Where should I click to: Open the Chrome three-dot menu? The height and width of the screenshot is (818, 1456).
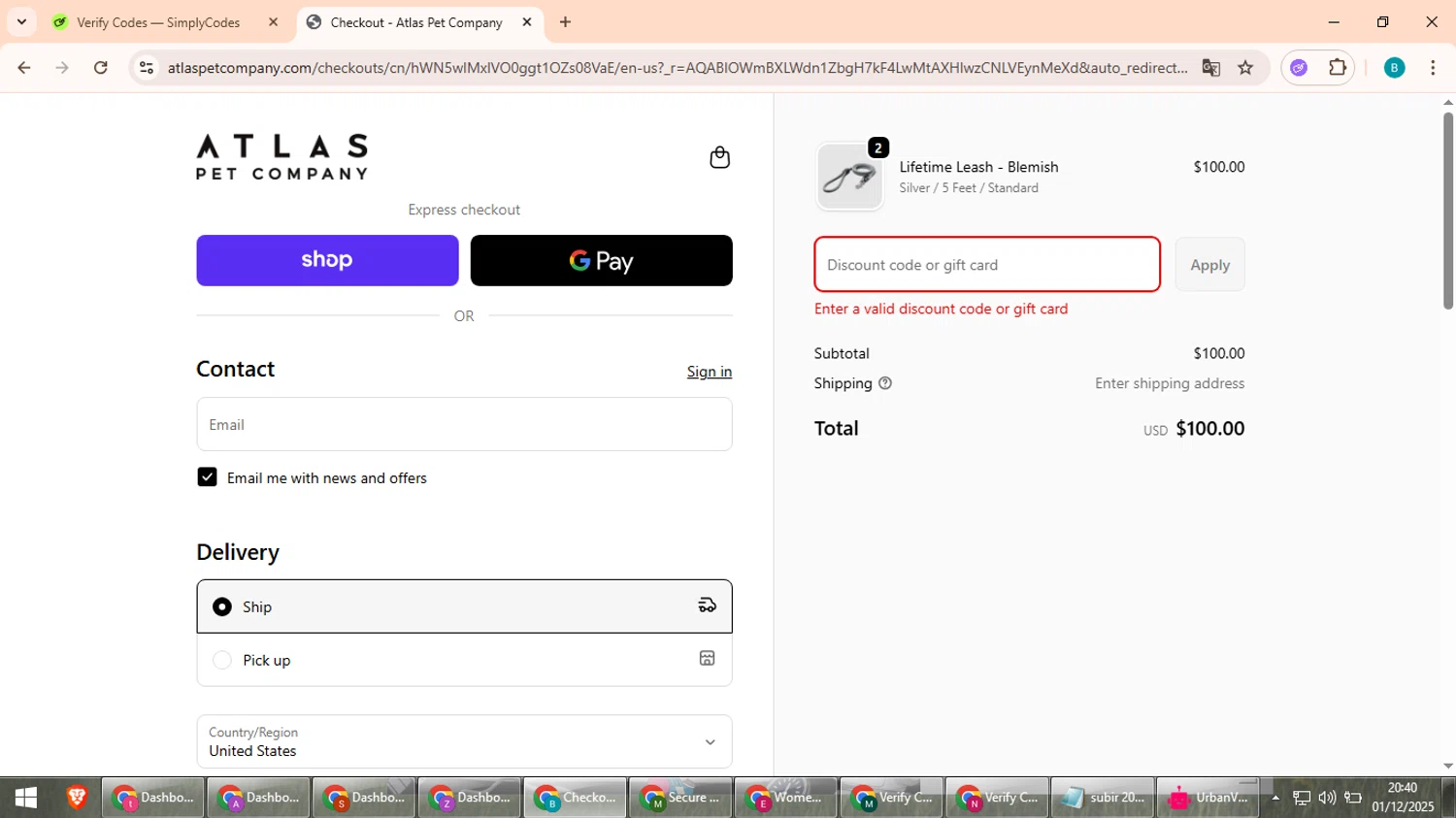pos(1433,67)
